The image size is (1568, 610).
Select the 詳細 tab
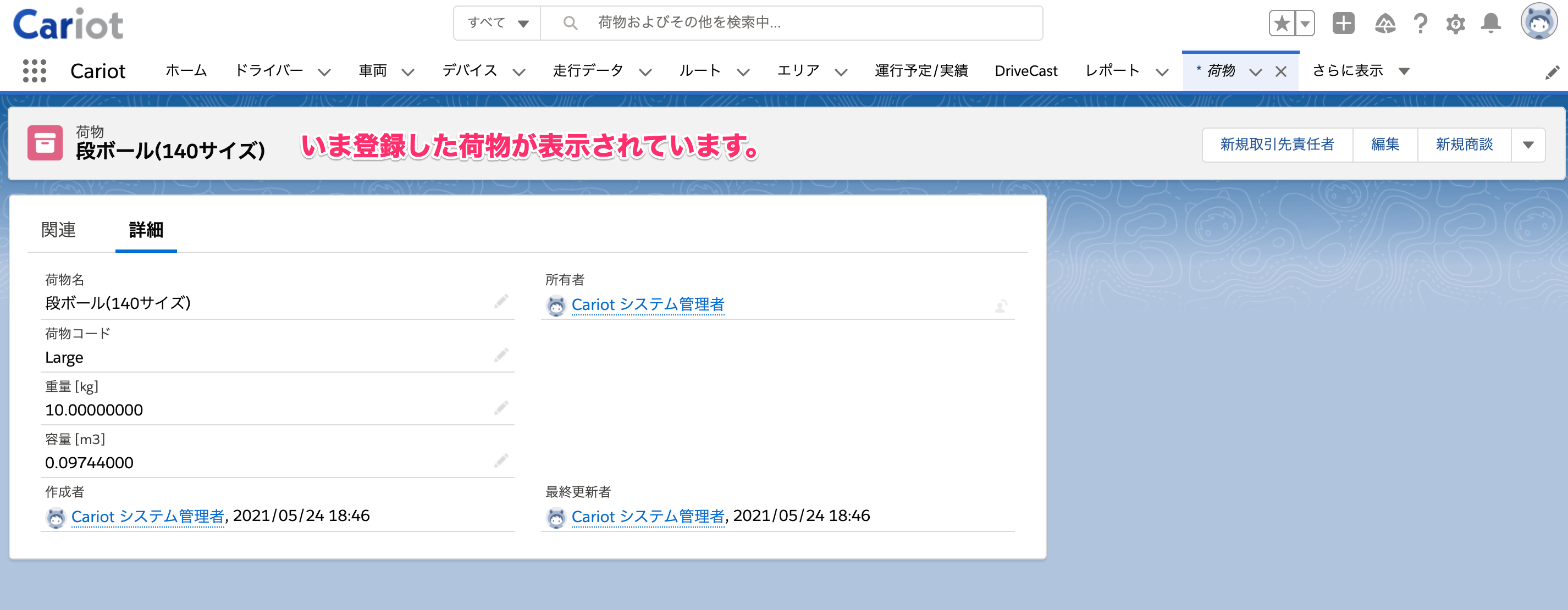click(146, 230)
